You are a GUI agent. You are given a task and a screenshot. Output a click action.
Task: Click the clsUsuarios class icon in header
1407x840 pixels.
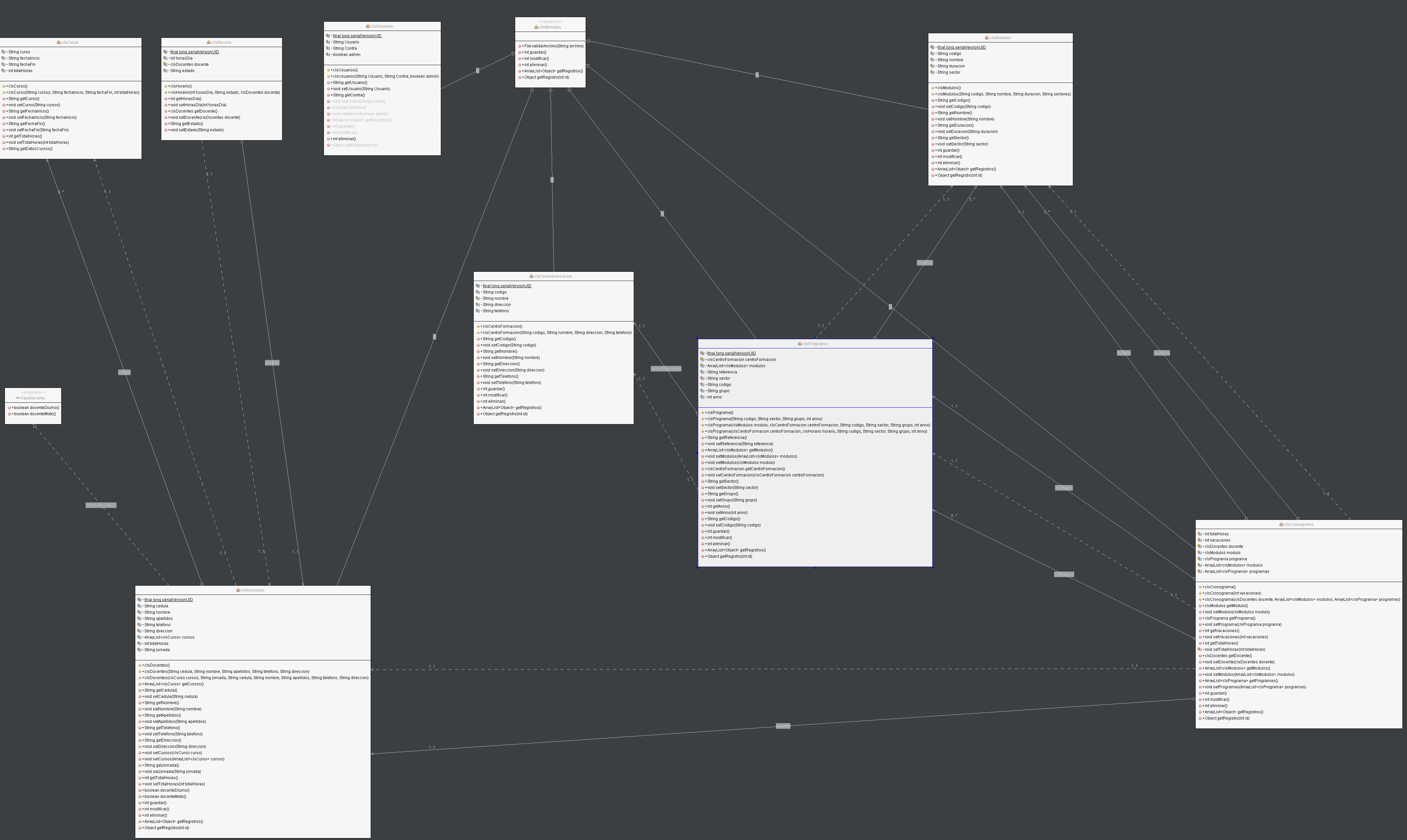pyautogui.click(x=368, y=27)
